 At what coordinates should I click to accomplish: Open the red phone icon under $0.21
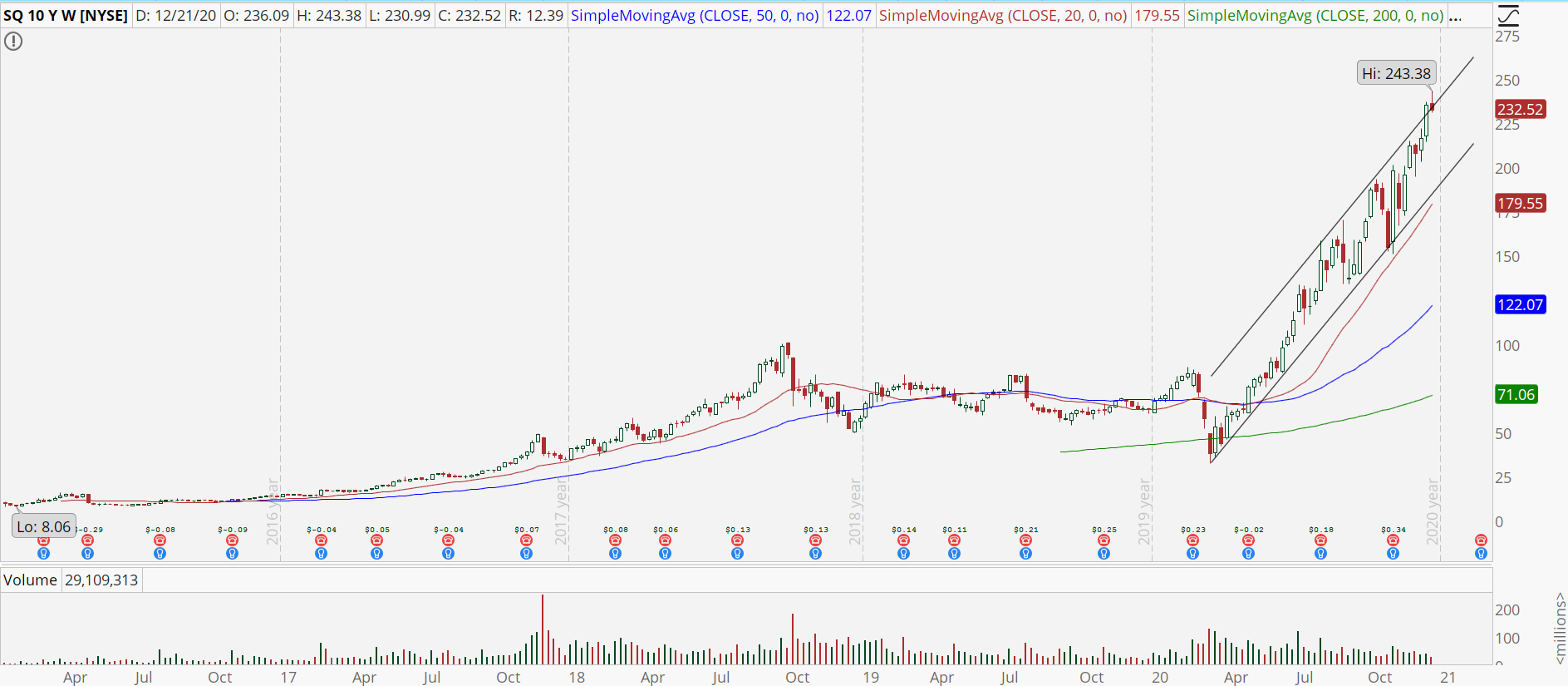[1025, 540]
